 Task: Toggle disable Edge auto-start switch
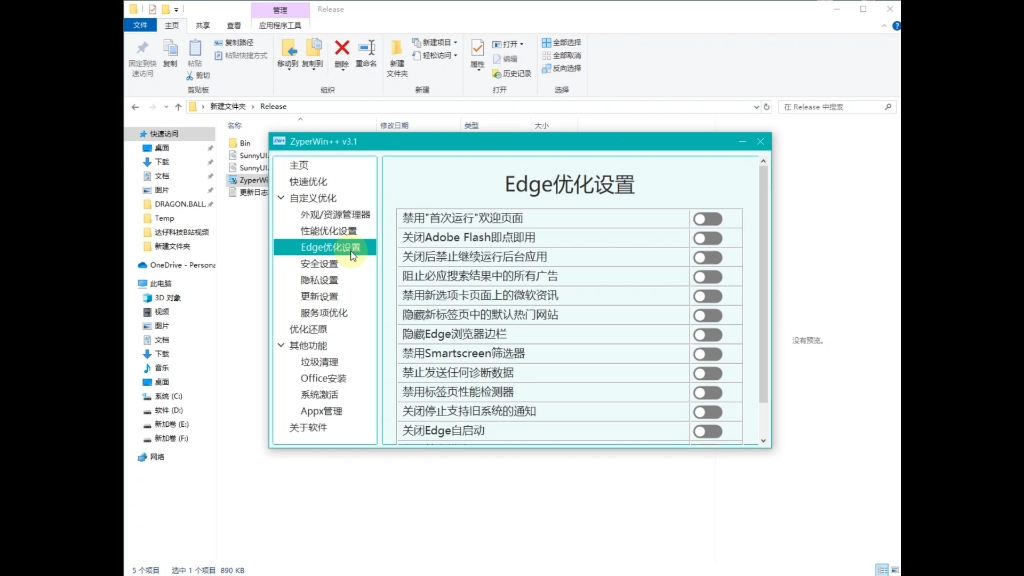tap(707, 432)
